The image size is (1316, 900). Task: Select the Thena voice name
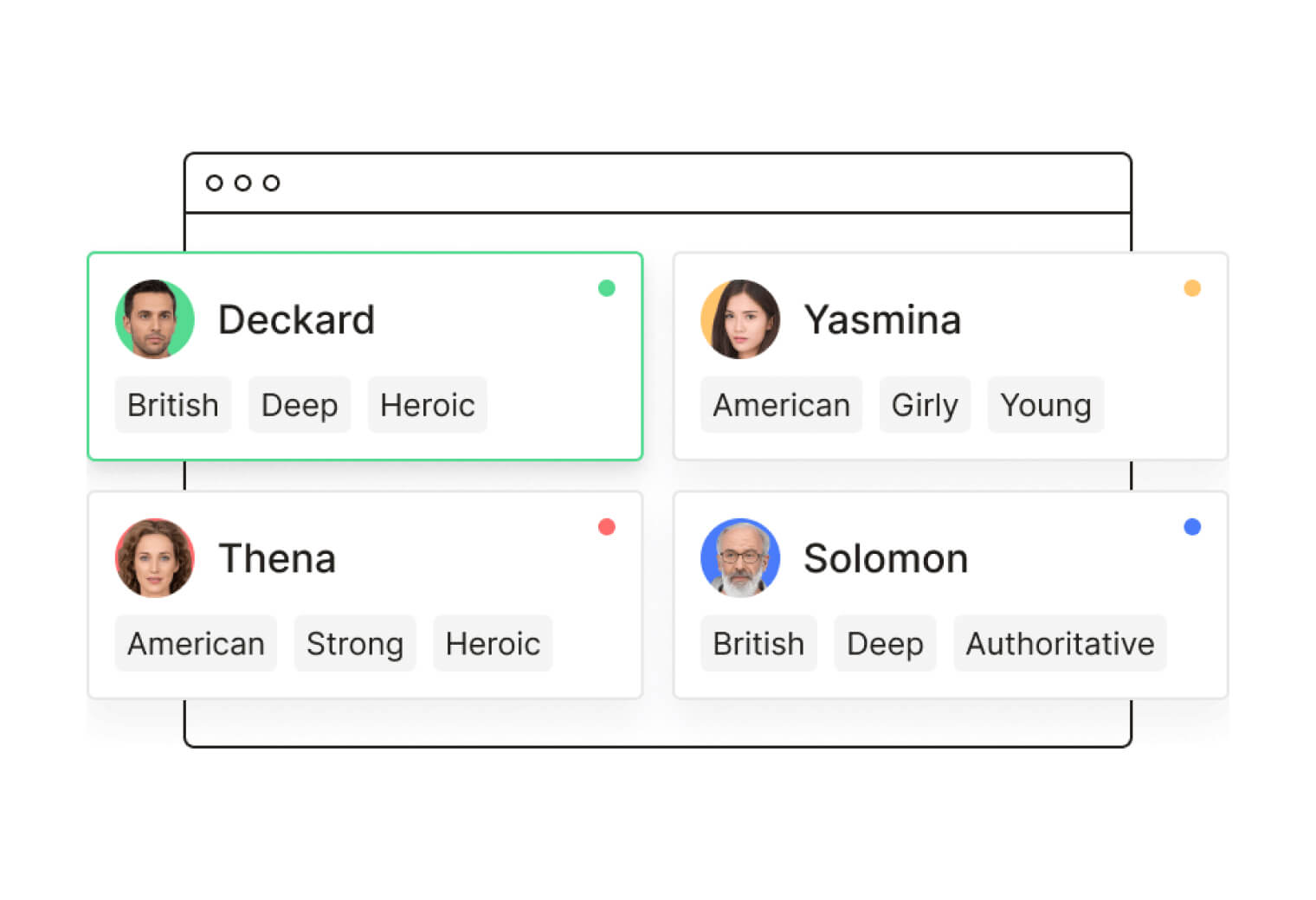coord(277,558)
